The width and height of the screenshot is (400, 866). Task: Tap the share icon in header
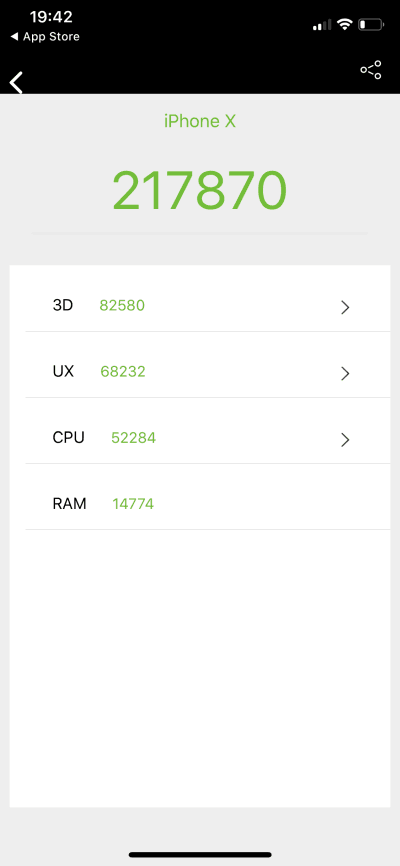click(x=371, y=70)
